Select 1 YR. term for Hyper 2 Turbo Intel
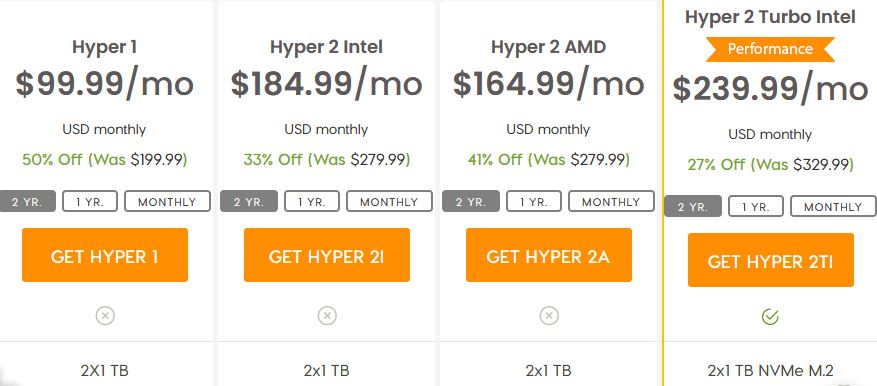The height and width of the screenshot is (386, 877). point(756,206)
